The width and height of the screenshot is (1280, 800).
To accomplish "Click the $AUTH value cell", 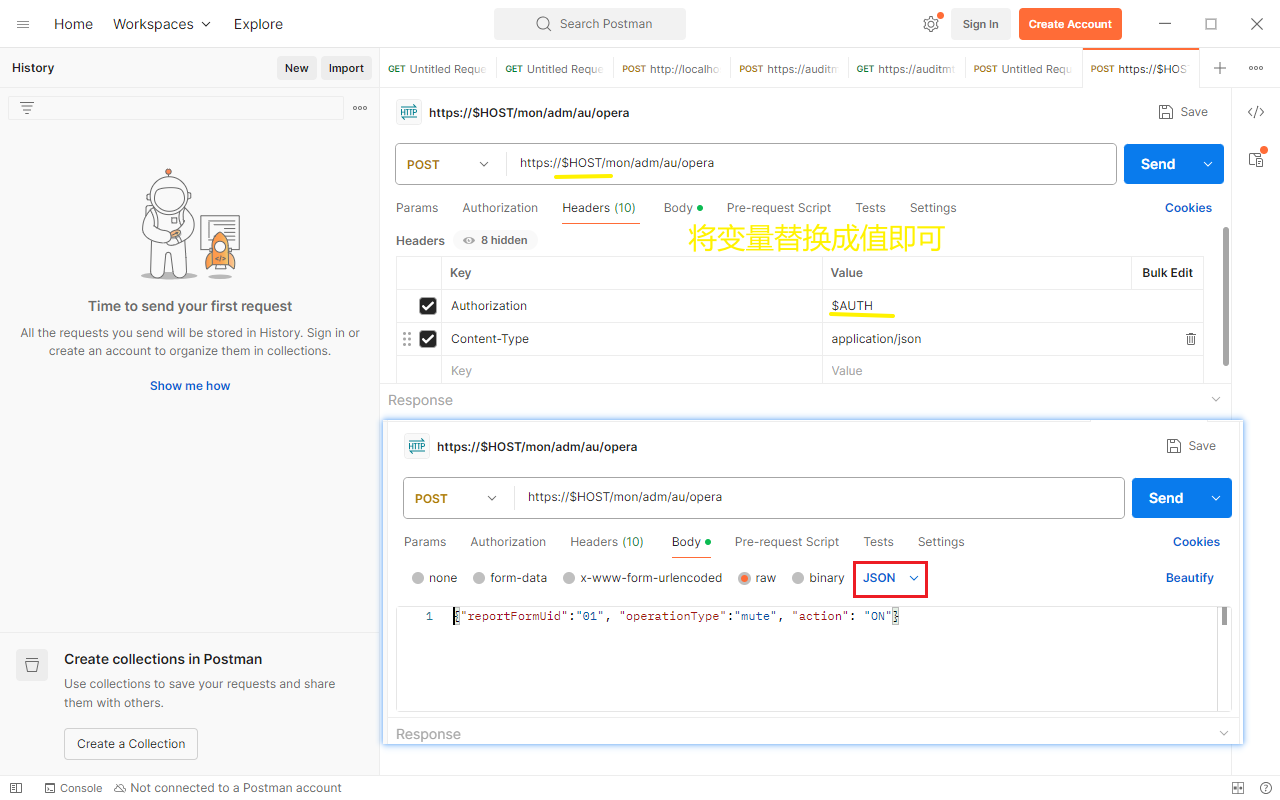I will point(1012,306).
